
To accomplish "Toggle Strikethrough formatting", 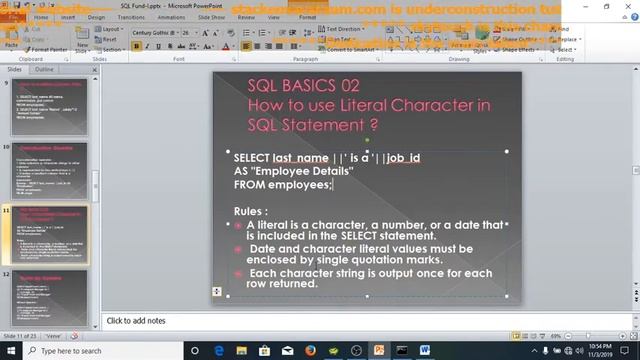I will point(181,46).
